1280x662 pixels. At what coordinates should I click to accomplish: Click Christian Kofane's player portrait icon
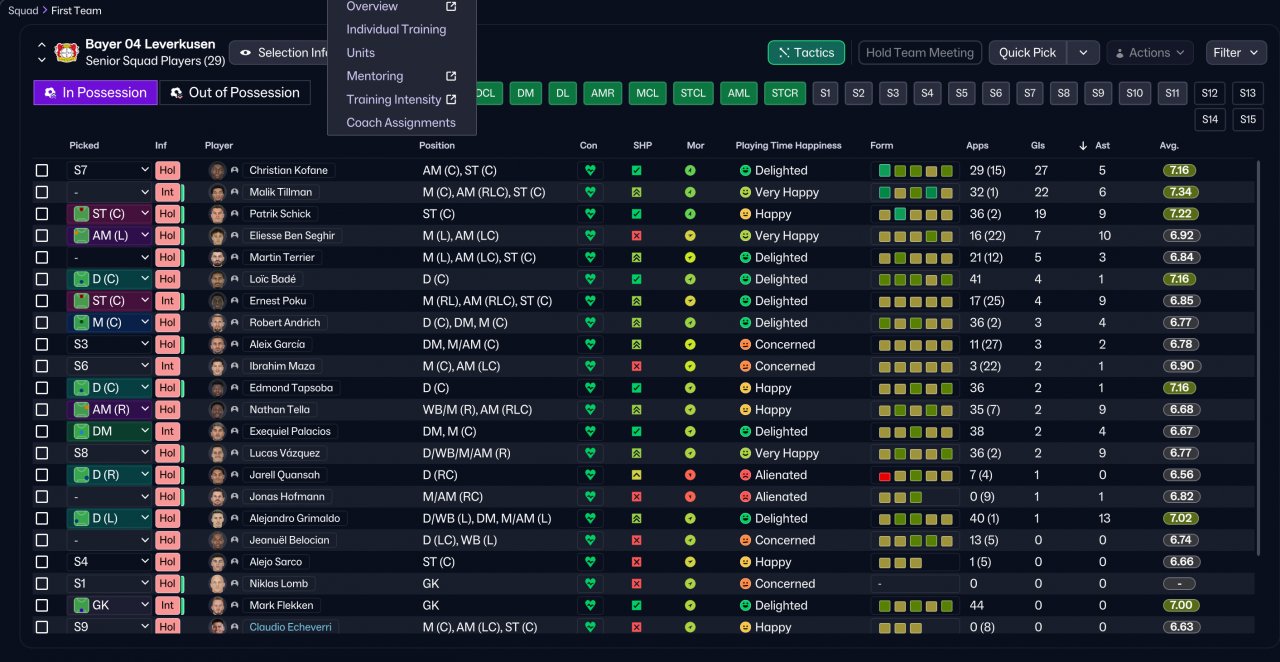click(217, 170)
